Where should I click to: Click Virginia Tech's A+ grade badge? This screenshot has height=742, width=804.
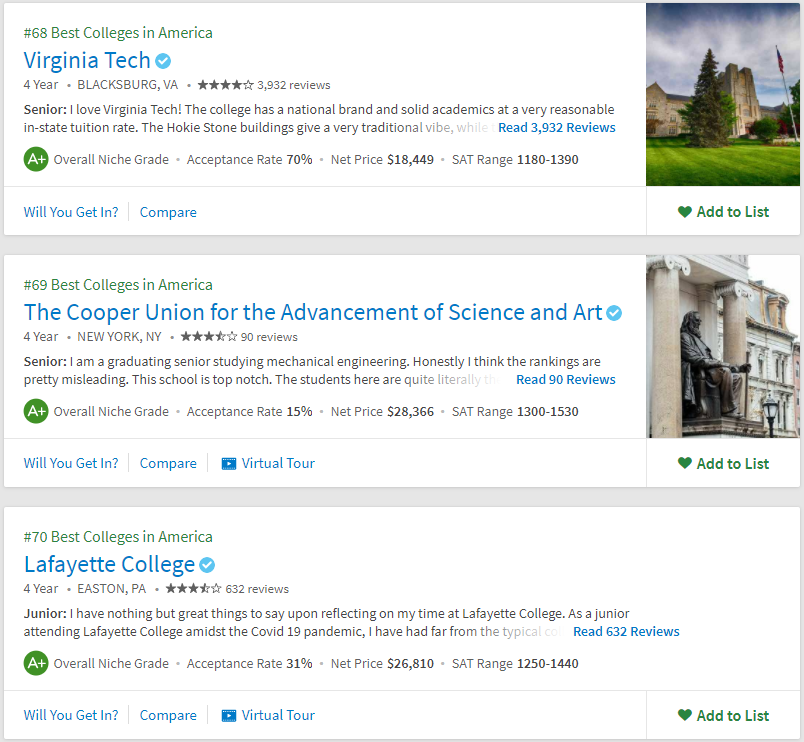click(36, 159)
